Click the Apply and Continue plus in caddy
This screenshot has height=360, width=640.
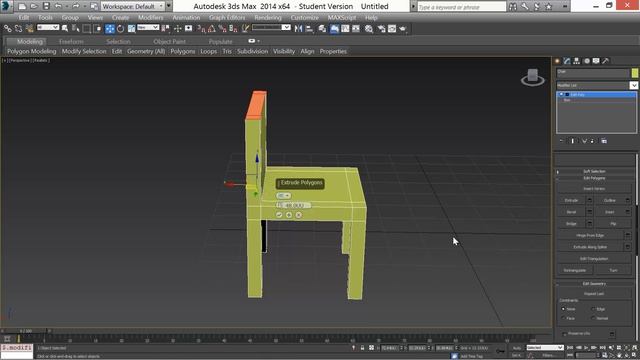tap(289, 215)
